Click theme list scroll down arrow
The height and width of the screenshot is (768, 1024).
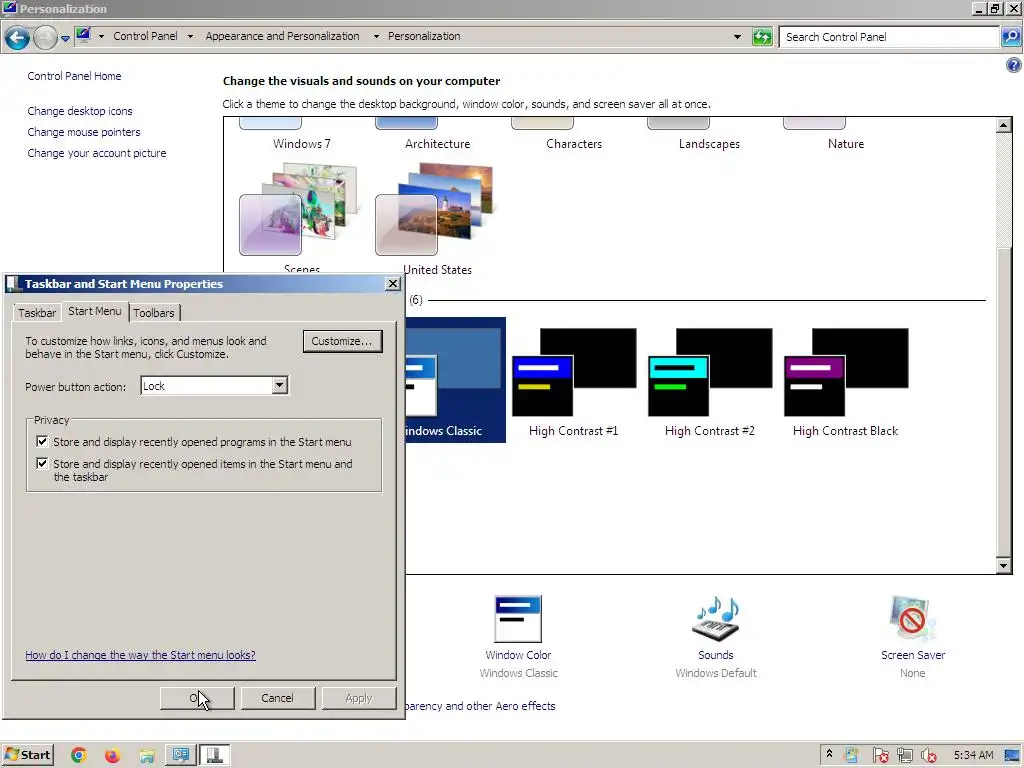[1004, 566]
